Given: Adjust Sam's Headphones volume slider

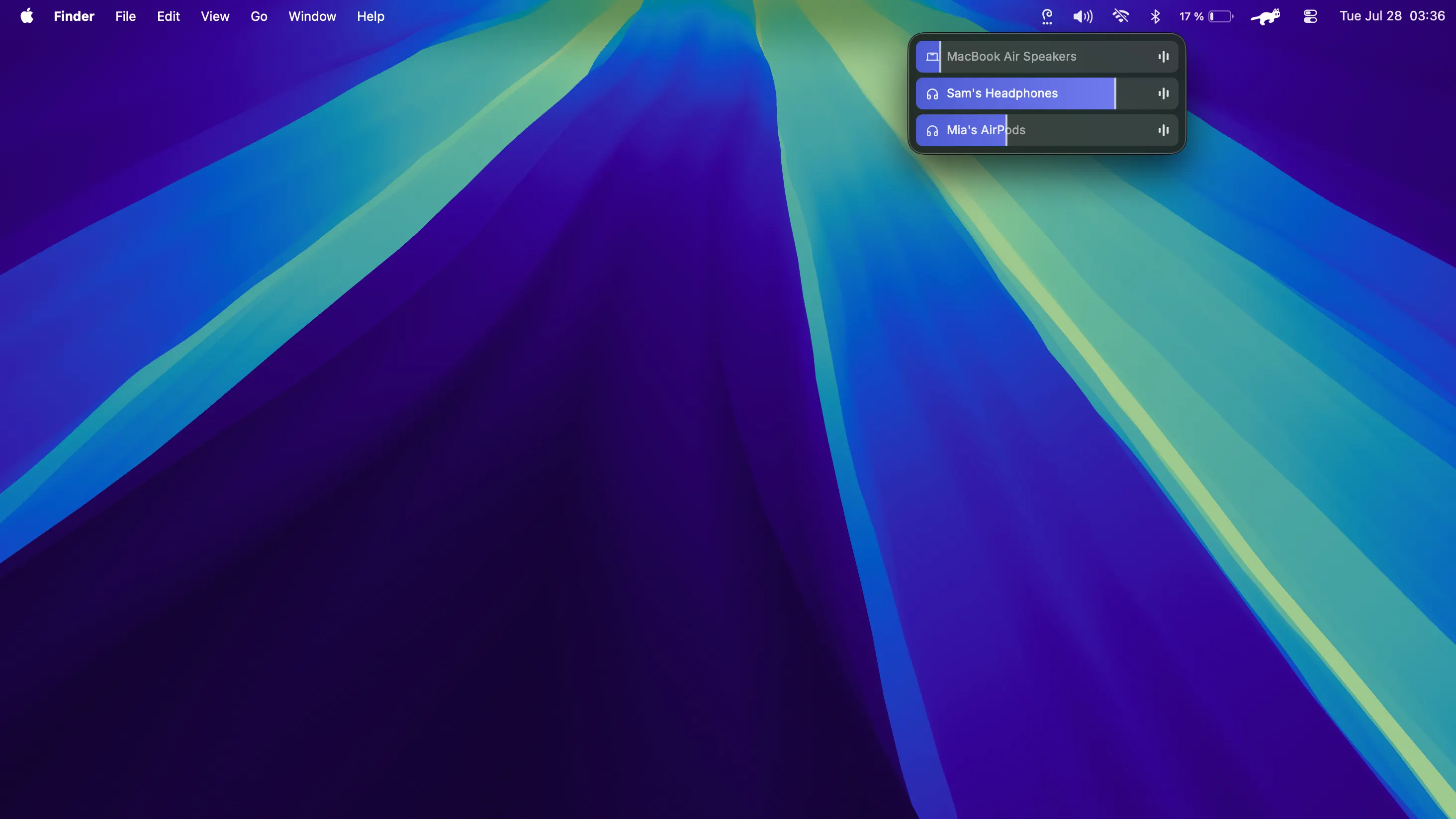Looking at the screenshot, I should click(1047, 93).
